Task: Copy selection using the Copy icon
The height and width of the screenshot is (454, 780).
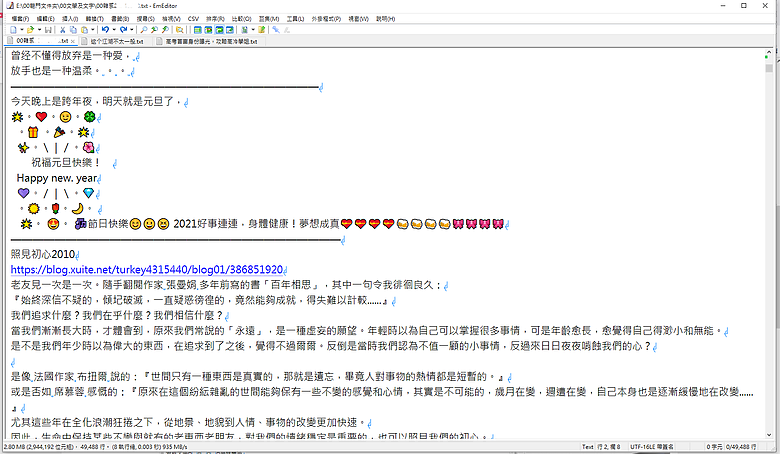Action: 73,30
